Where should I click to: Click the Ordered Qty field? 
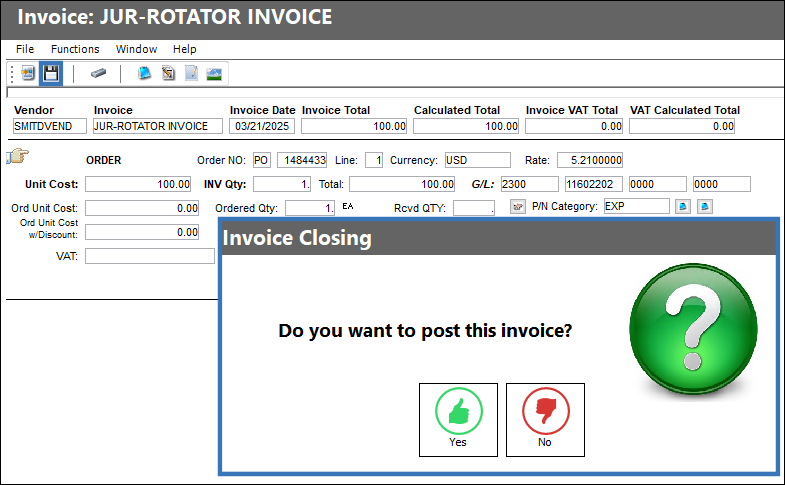click(x=310, y=208)
